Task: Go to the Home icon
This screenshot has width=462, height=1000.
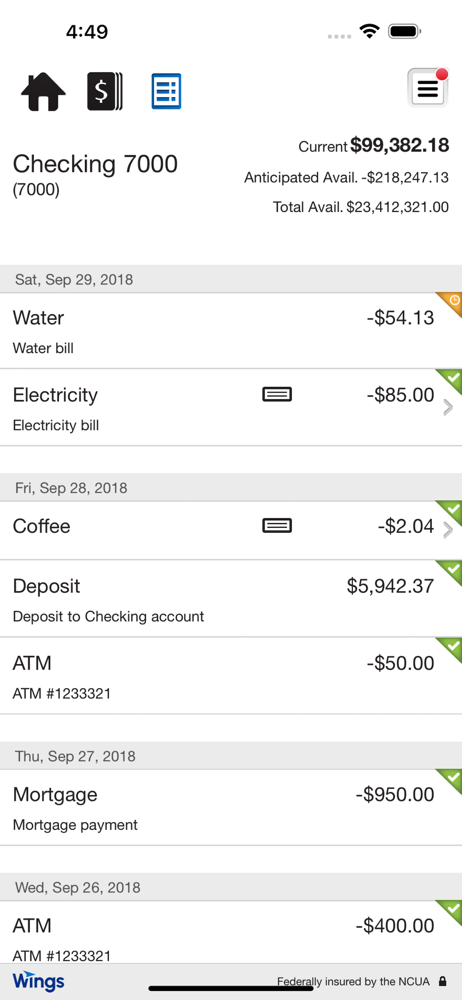Action: point(43,92)
